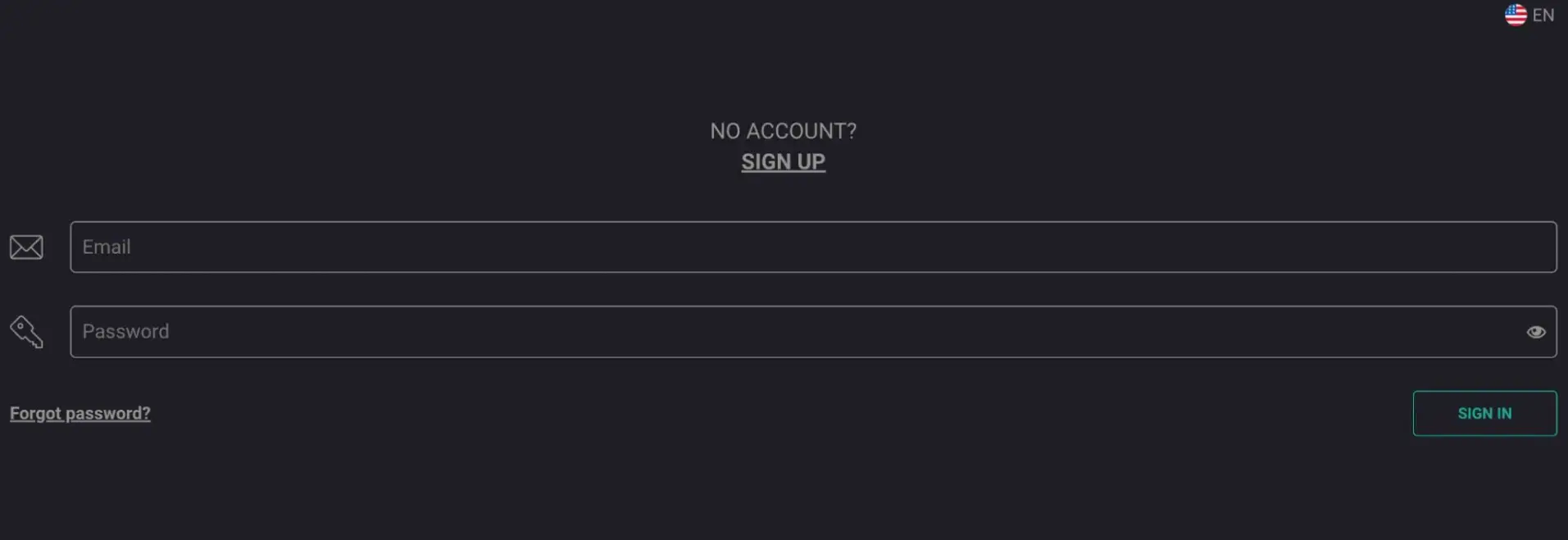
Task: Click the NO ACCOUNT? heading text
Action: pyautogui.click(x=783, y=131)
